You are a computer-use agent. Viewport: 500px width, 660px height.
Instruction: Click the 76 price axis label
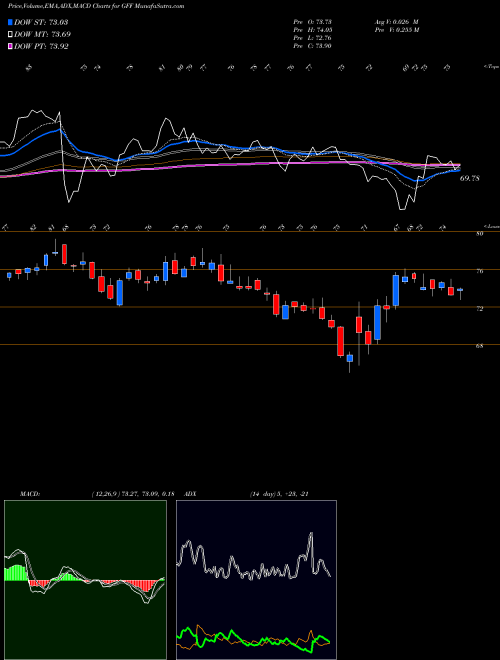coord(479,271)
